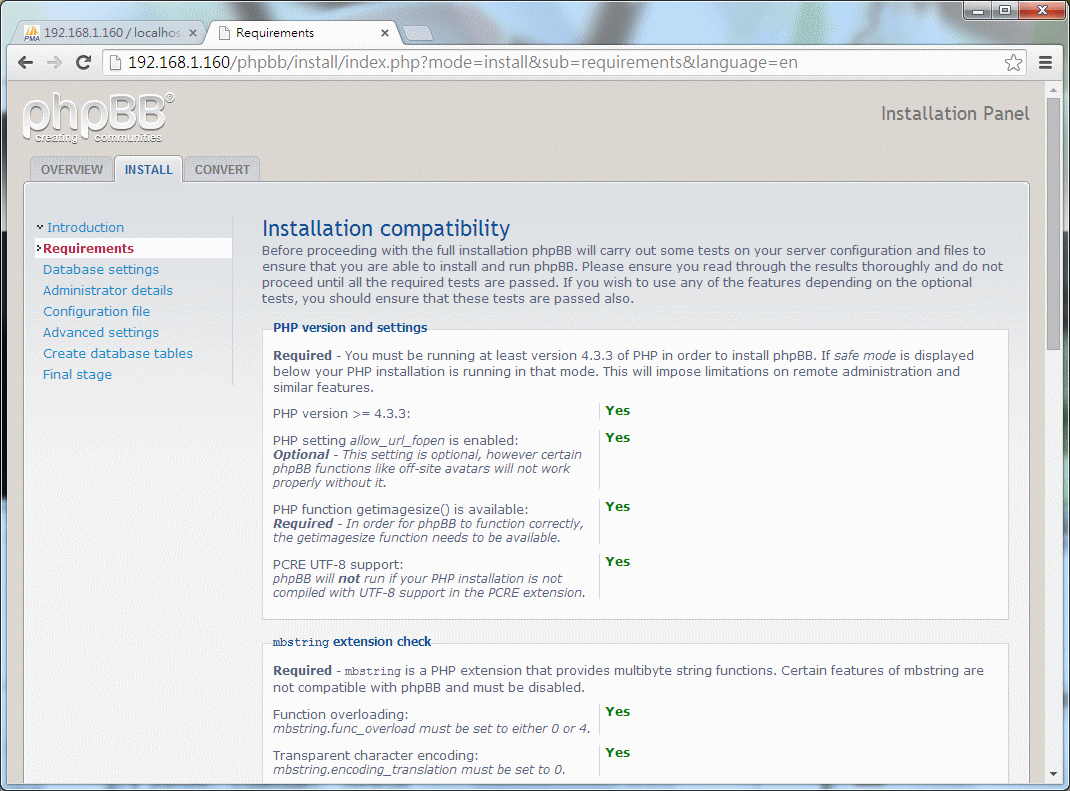The width and height of the screenshot is (1070, 791).
Task: Select the Requirements browser tab
Action: [x=302, y=33]
